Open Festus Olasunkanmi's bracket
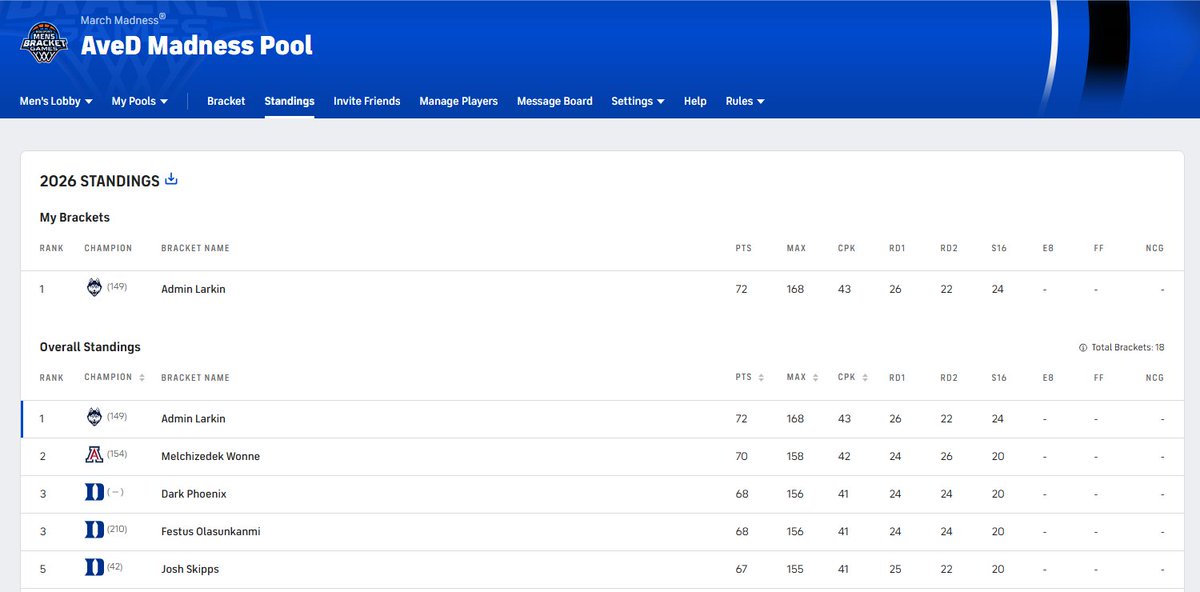 (210, 531)
